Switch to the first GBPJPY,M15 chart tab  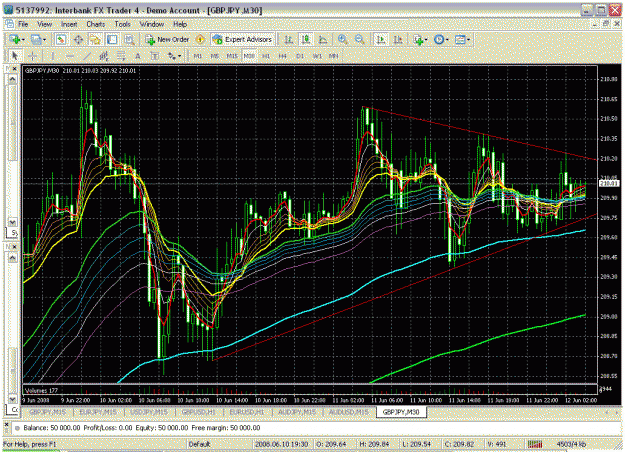click(47, 412)
